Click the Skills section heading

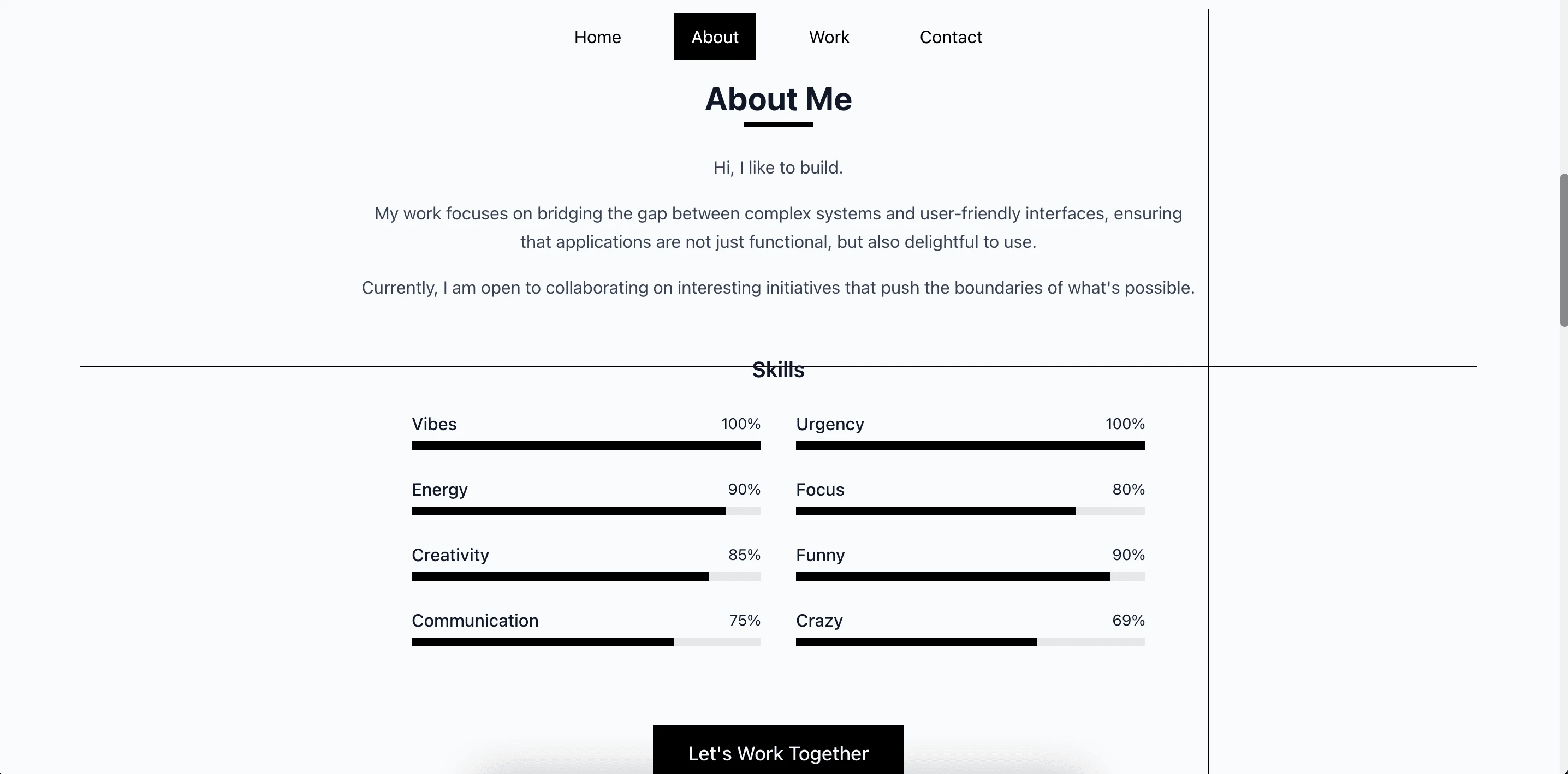(x=778, y=370)
